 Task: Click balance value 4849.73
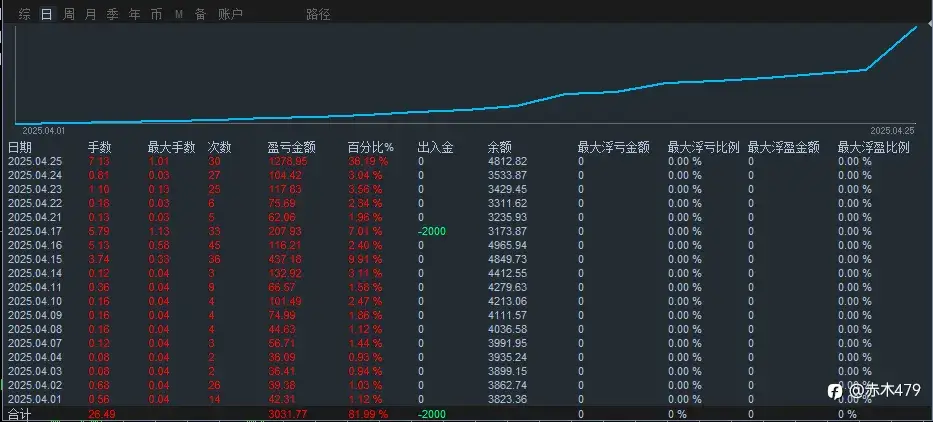[x=508, y=260]
